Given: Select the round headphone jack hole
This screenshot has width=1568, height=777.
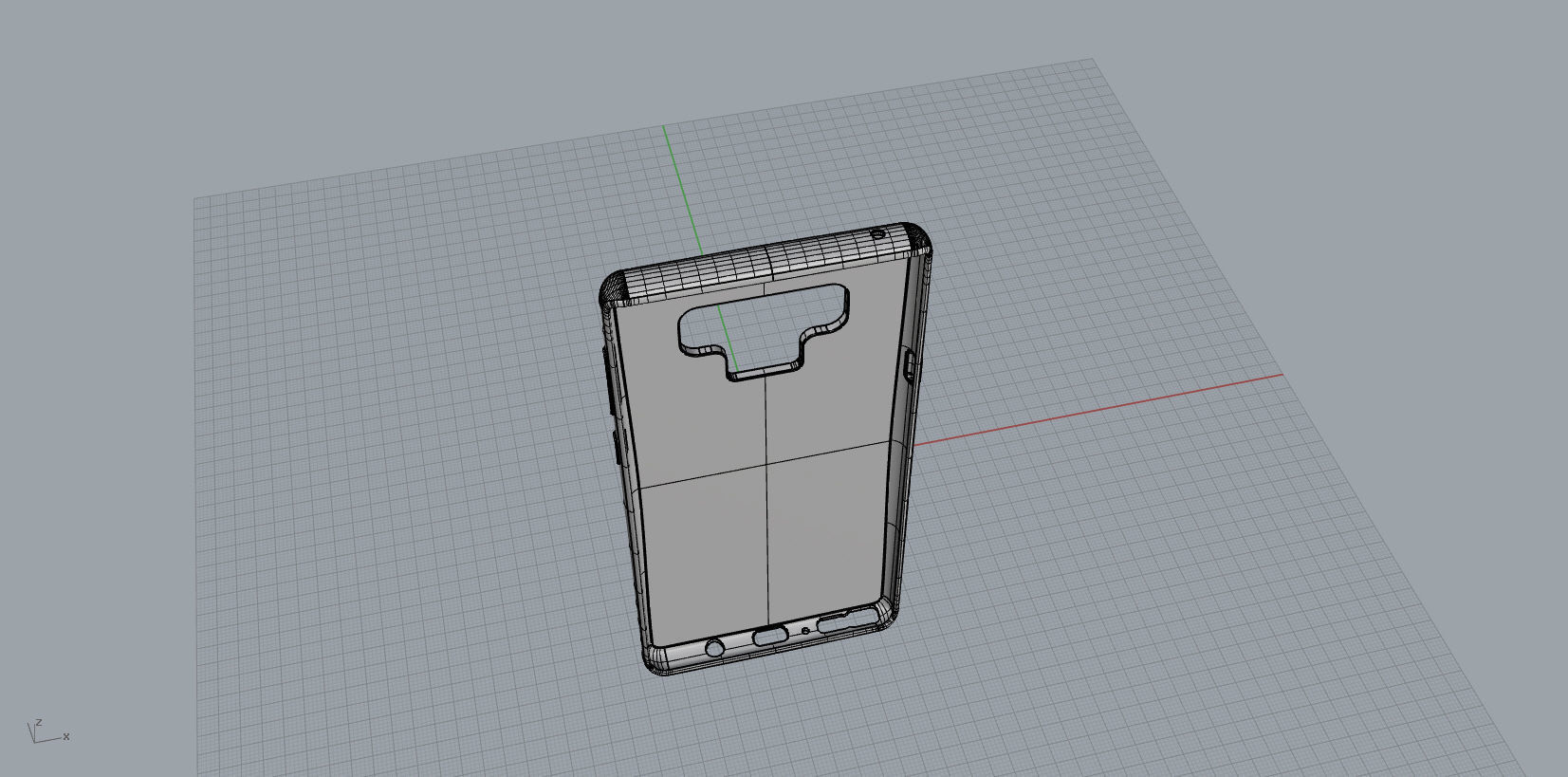Looking at the screenshot, I should 715,648.
